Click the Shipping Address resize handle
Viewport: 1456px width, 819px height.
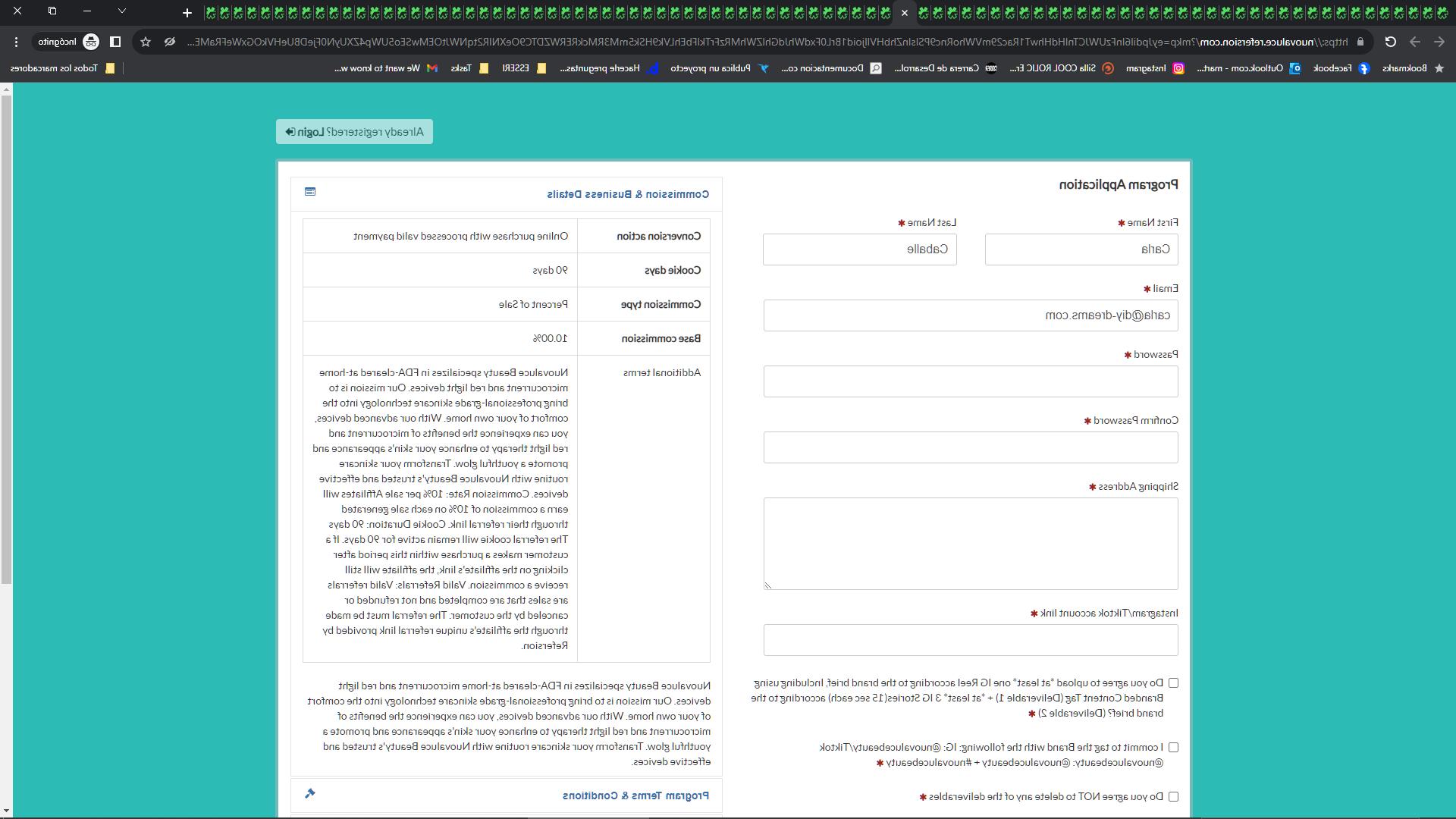pos(768,585)
